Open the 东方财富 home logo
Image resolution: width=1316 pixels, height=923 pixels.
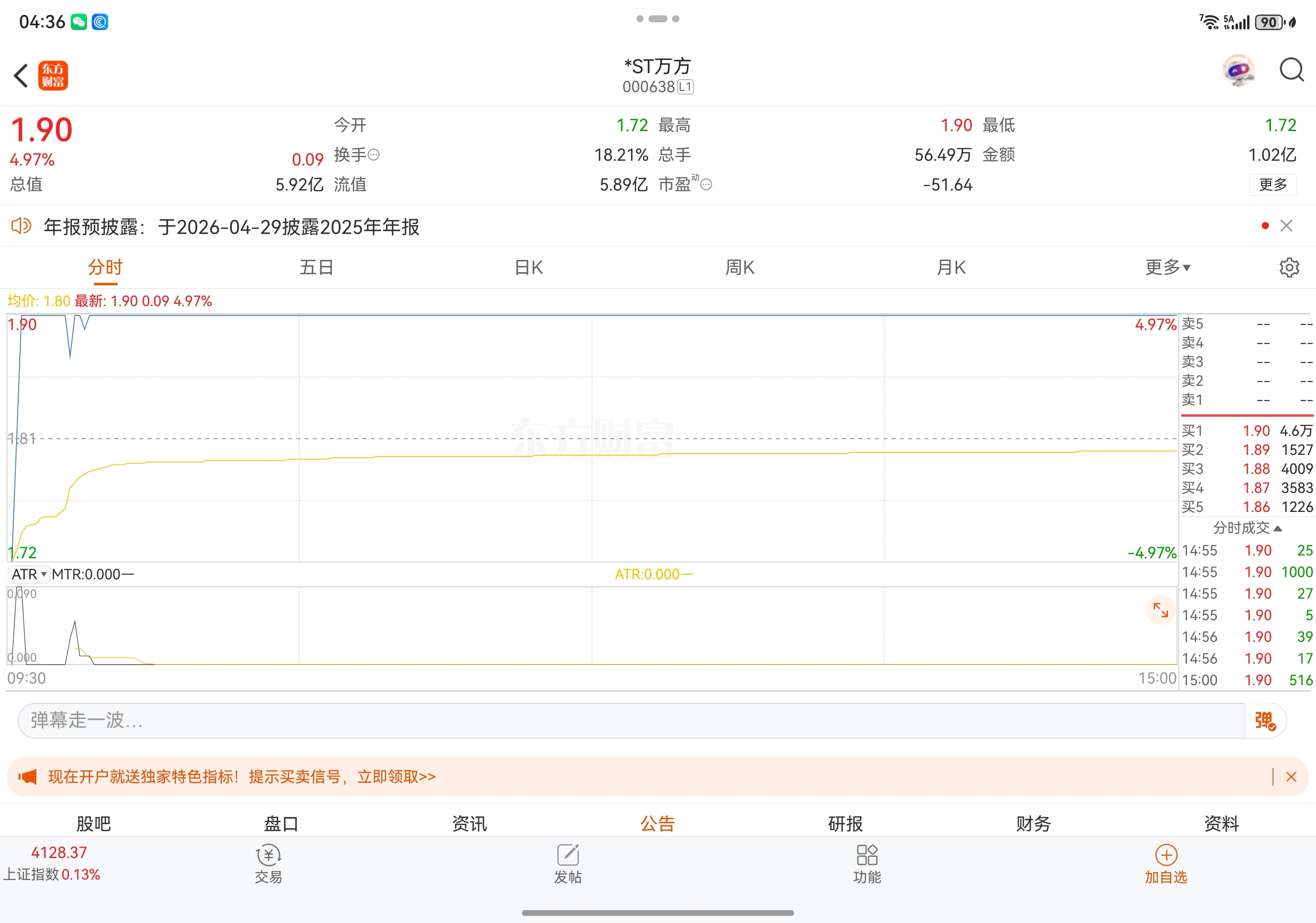[53, 76]
